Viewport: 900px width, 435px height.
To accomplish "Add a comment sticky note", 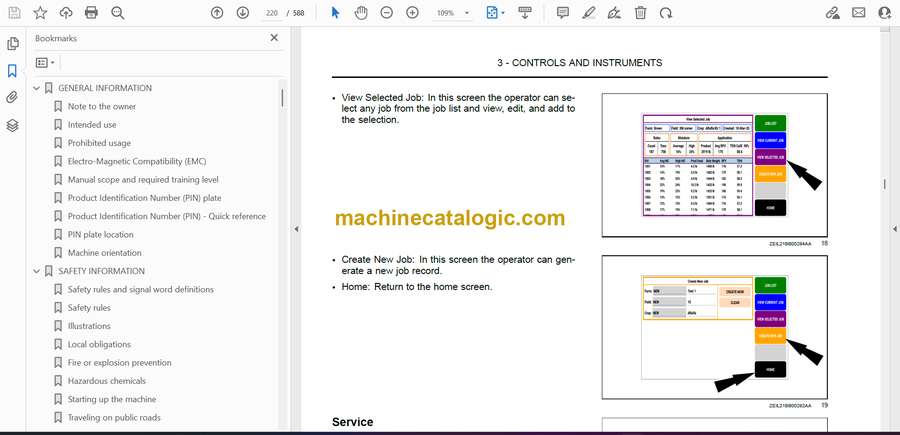I will (563, 13).
